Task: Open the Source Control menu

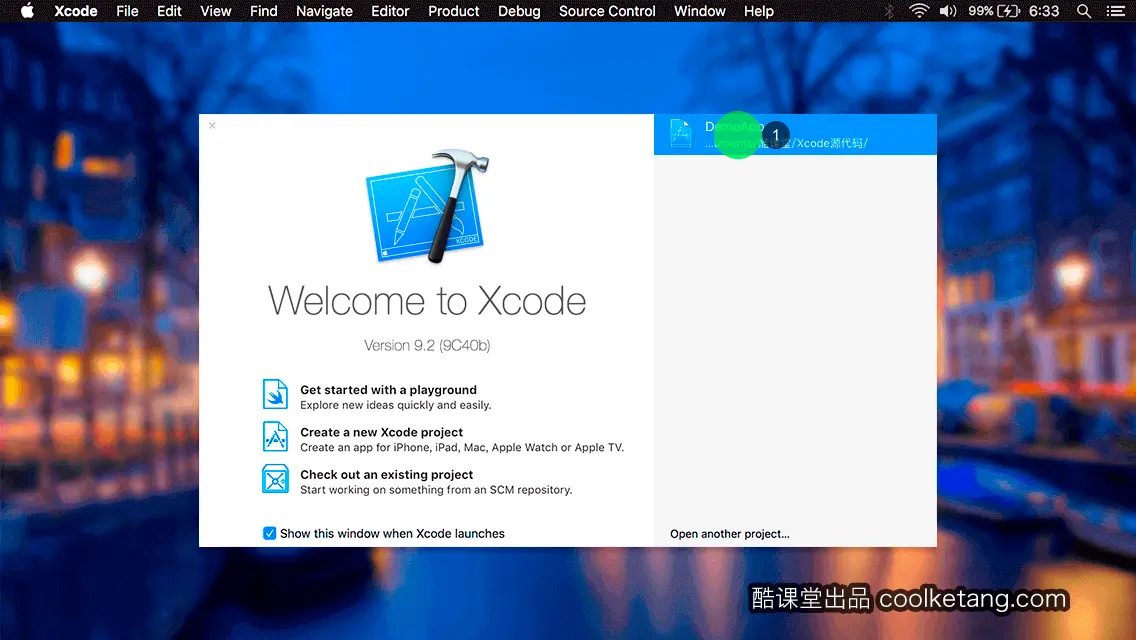Action: pyautogui.click(x=607, y=11)
